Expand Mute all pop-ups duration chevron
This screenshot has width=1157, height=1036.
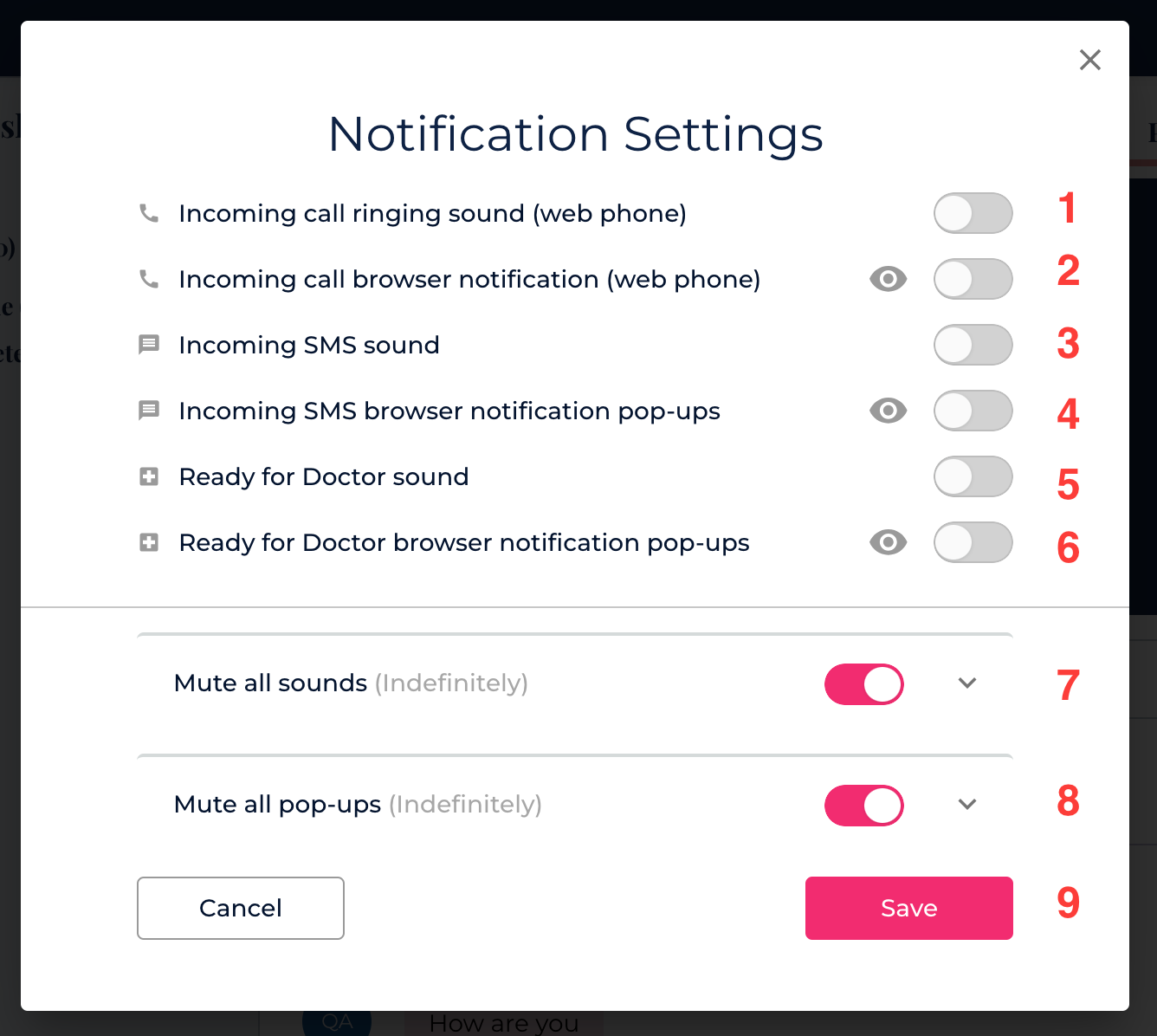tap(967, 805)
